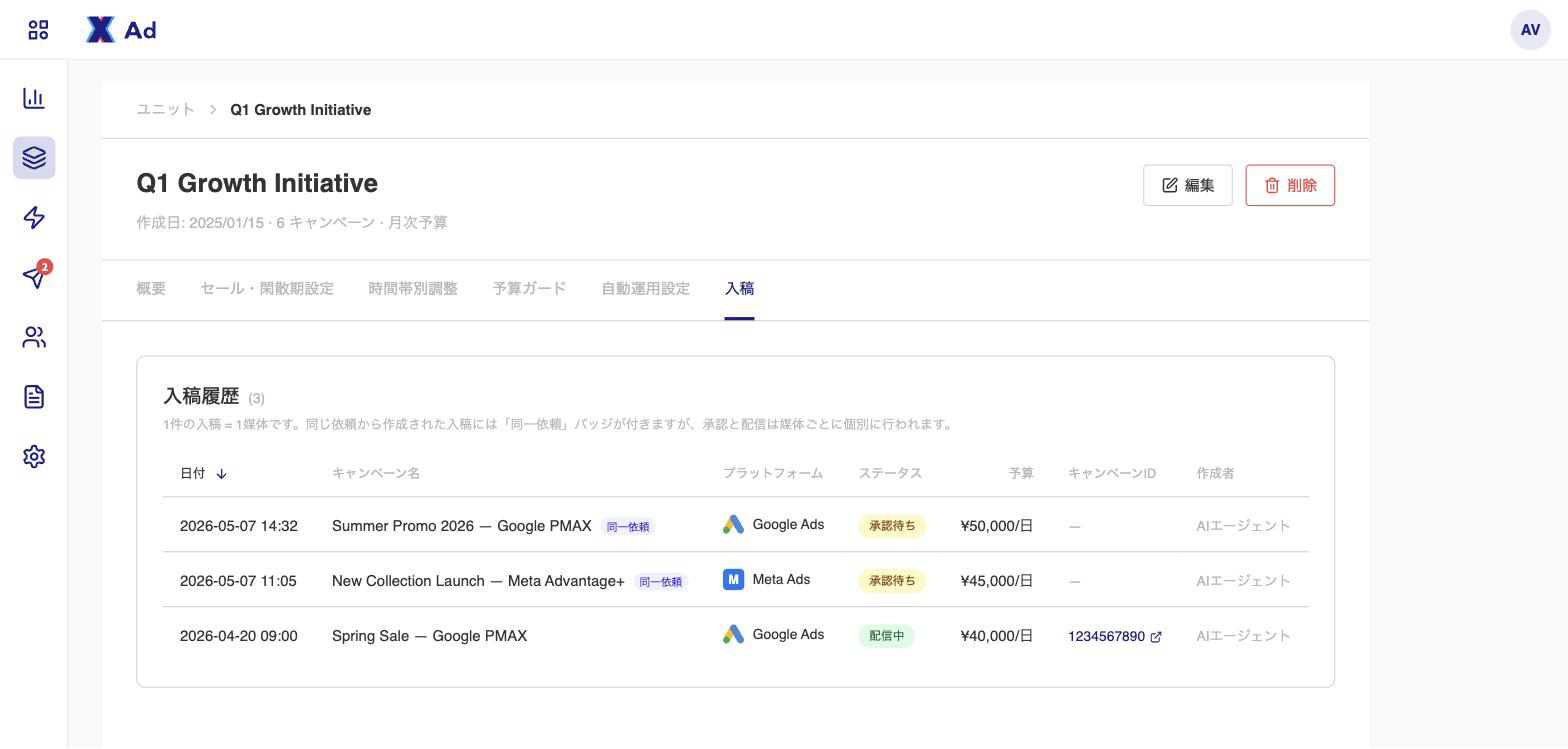
Task: Go to ユニット breadcrumb link
Action: pos(166,110)
